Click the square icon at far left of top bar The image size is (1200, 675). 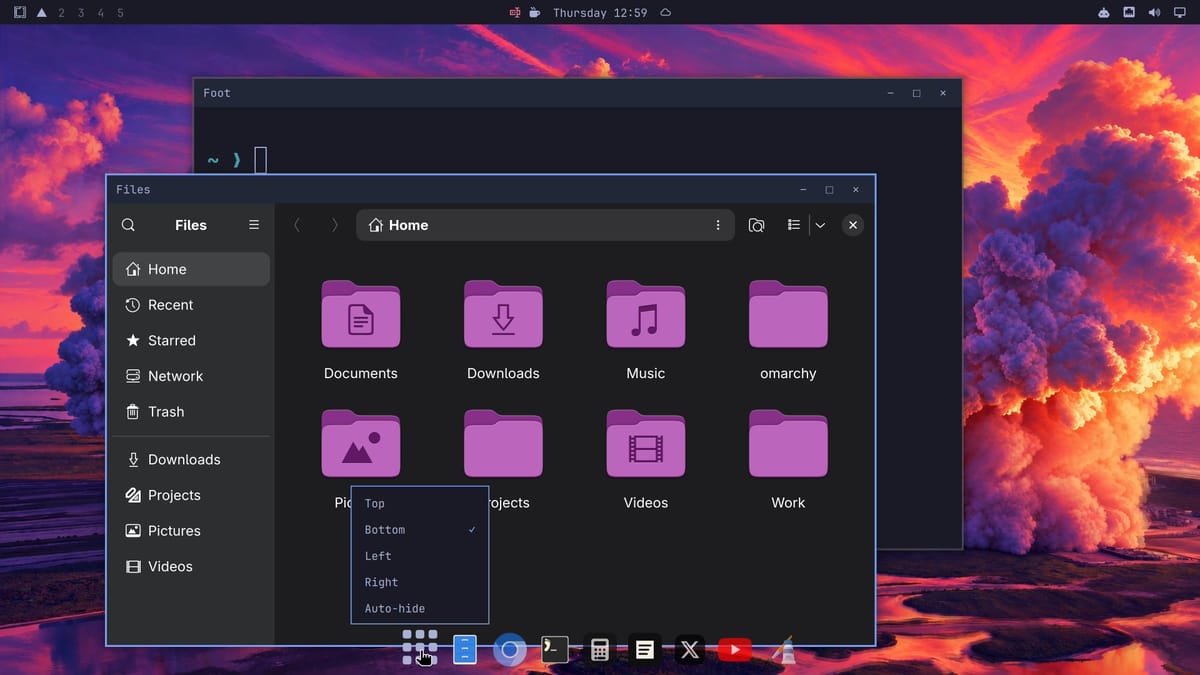(20, 13)
